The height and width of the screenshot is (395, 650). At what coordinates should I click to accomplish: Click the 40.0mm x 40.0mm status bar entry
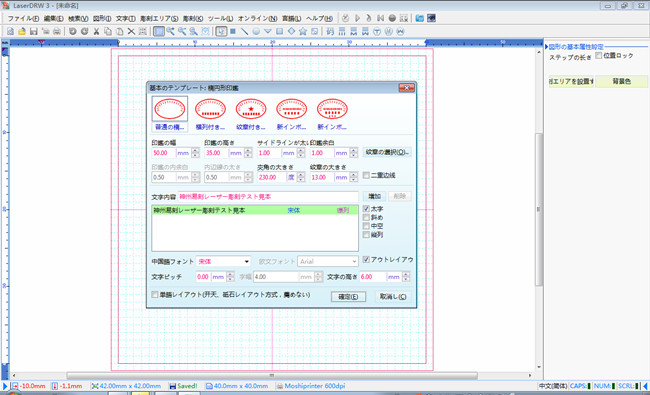pyautogui.click(x=237, y=386)
